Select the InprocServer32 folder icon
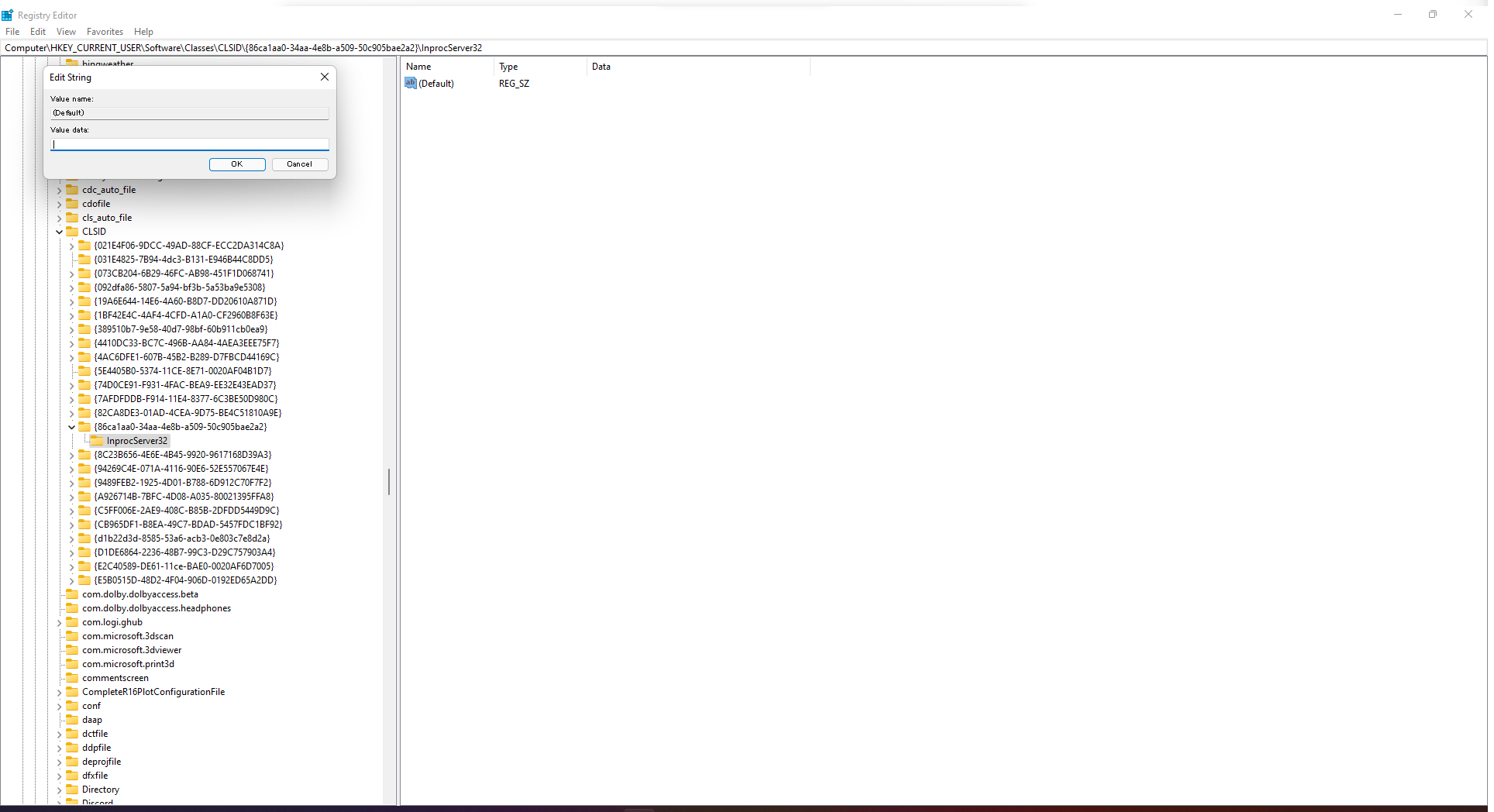This screenshot has height=812, width=1494. [x=97, y=440]
